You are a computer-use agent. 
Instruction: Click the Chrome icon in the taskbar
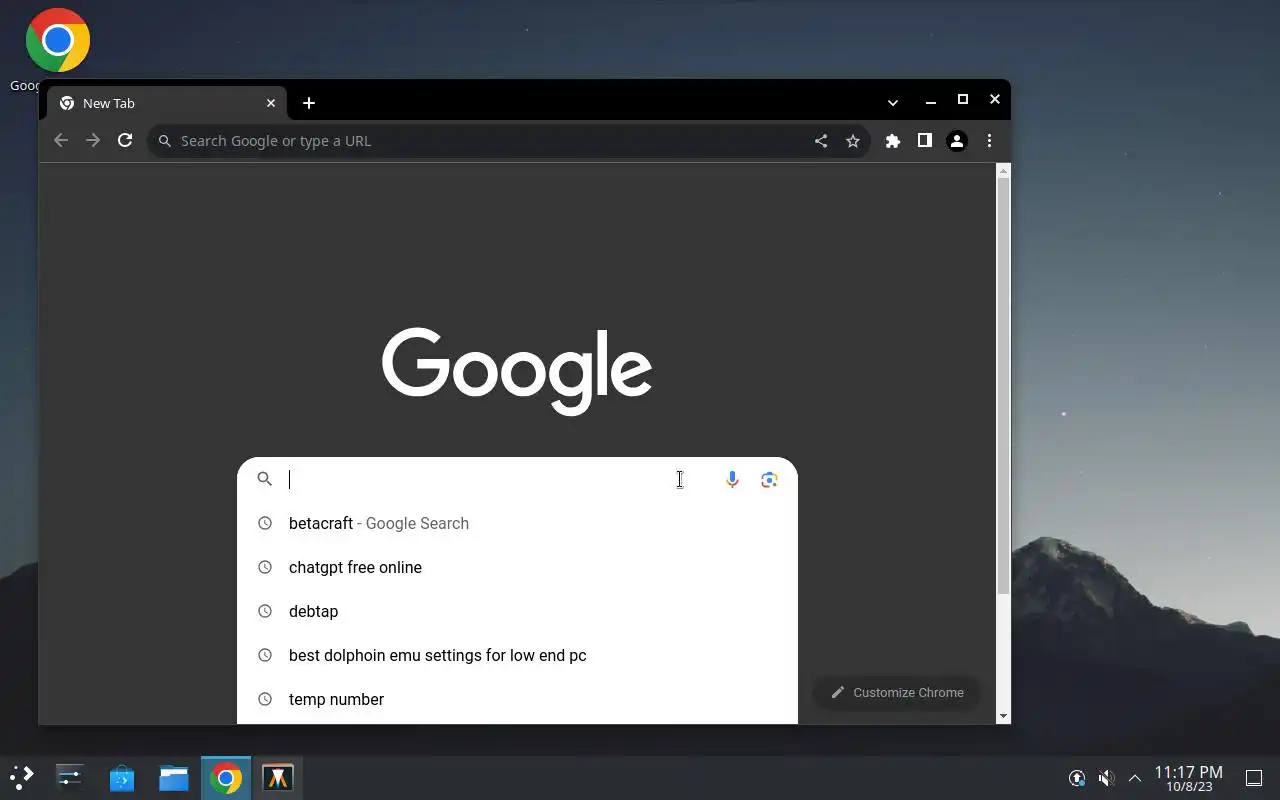tap(226, 777)
